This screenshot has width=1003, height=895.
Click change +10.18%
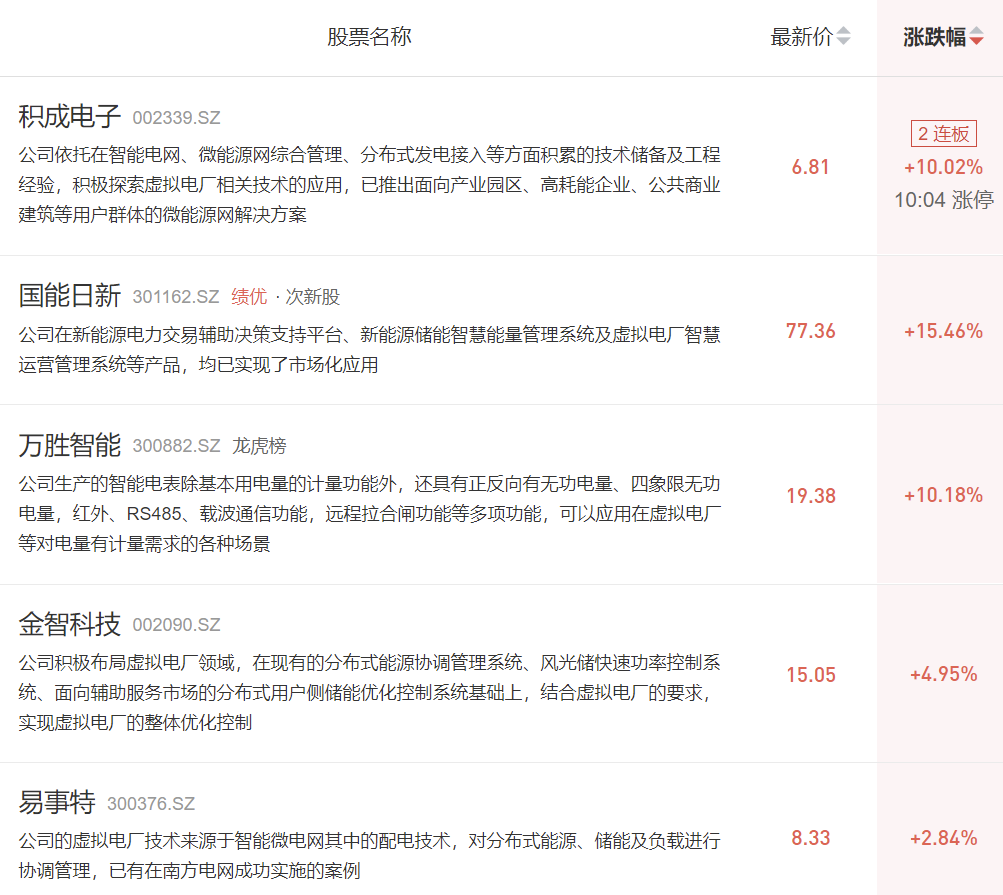944,495
